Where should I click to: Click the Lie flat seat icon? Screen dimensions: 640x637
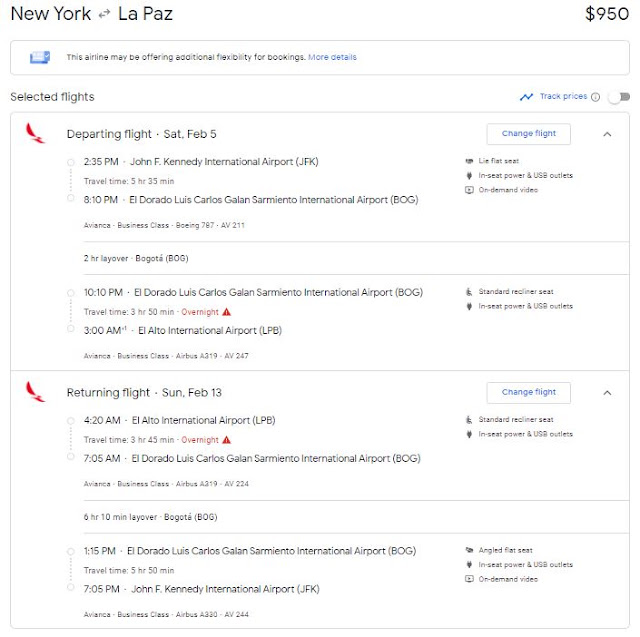coord(469,161)
